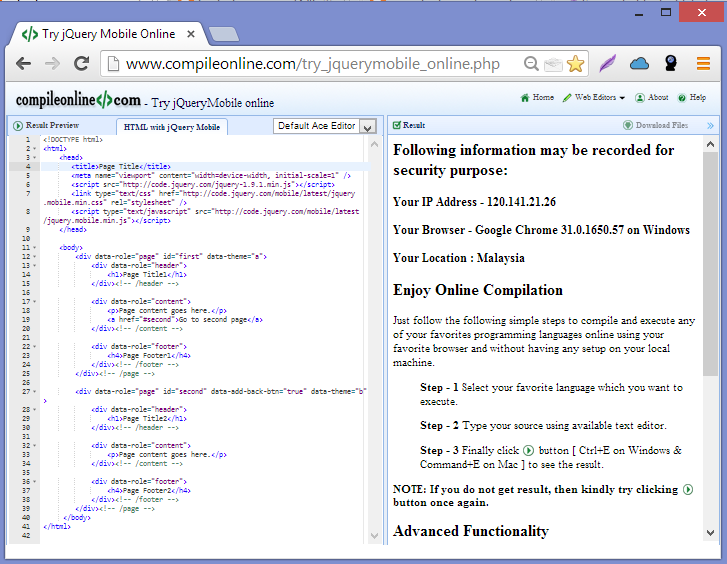This screenshot has height=564, width=727.
Task: Click the browser forward arrow
Action: [x=52, y=64]
